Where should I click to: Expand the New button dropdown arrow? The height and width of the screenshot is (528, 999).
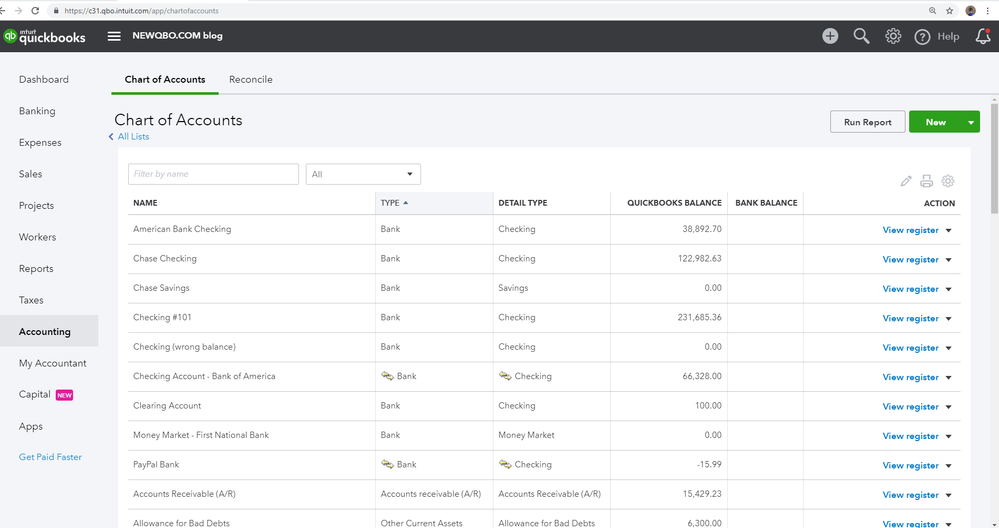click(971, 122)
